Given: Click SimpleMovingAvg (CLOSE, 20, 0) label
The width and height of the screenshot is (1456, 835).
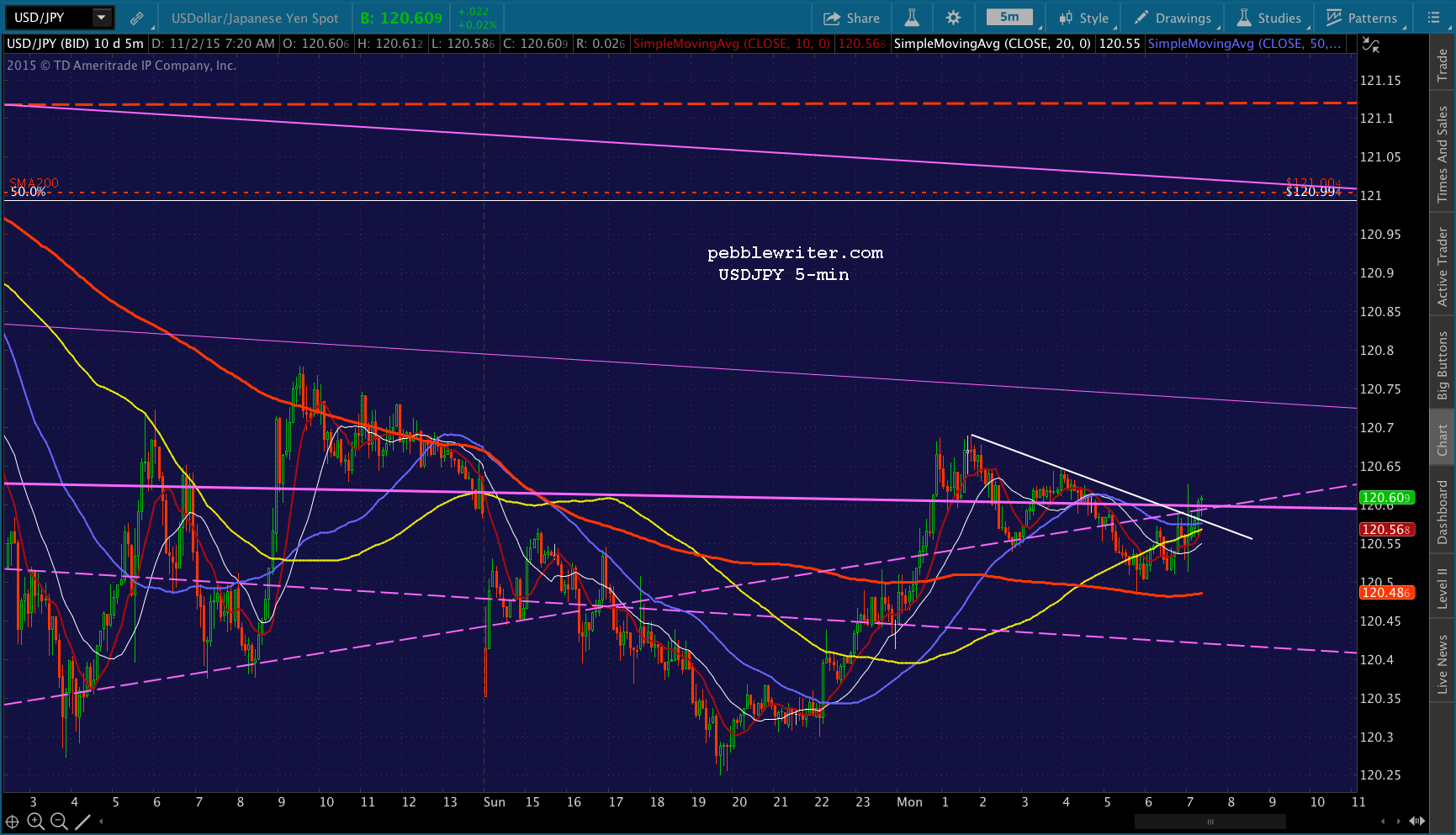Looking at the screenshot, I should tap(993, 44).
